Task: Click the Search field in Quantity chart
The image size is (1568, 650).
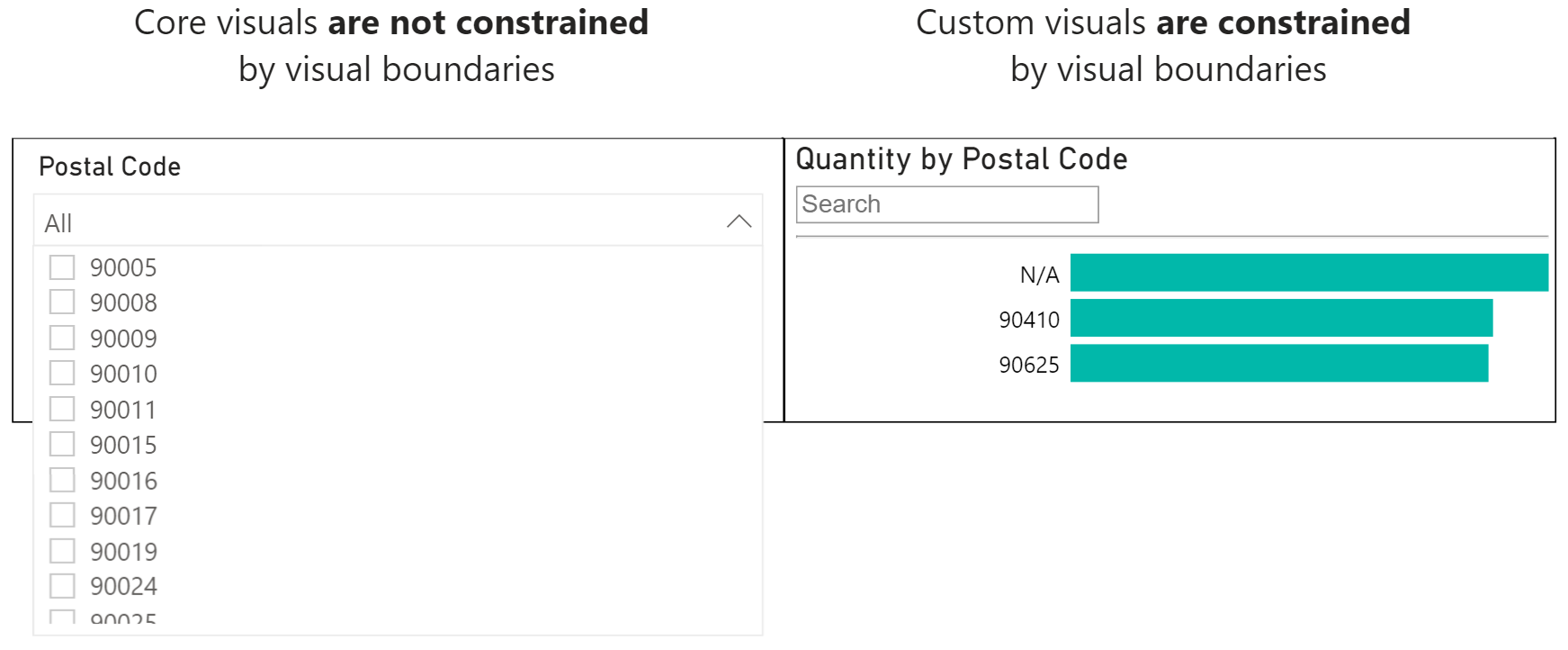Action: tap(946, 204)
